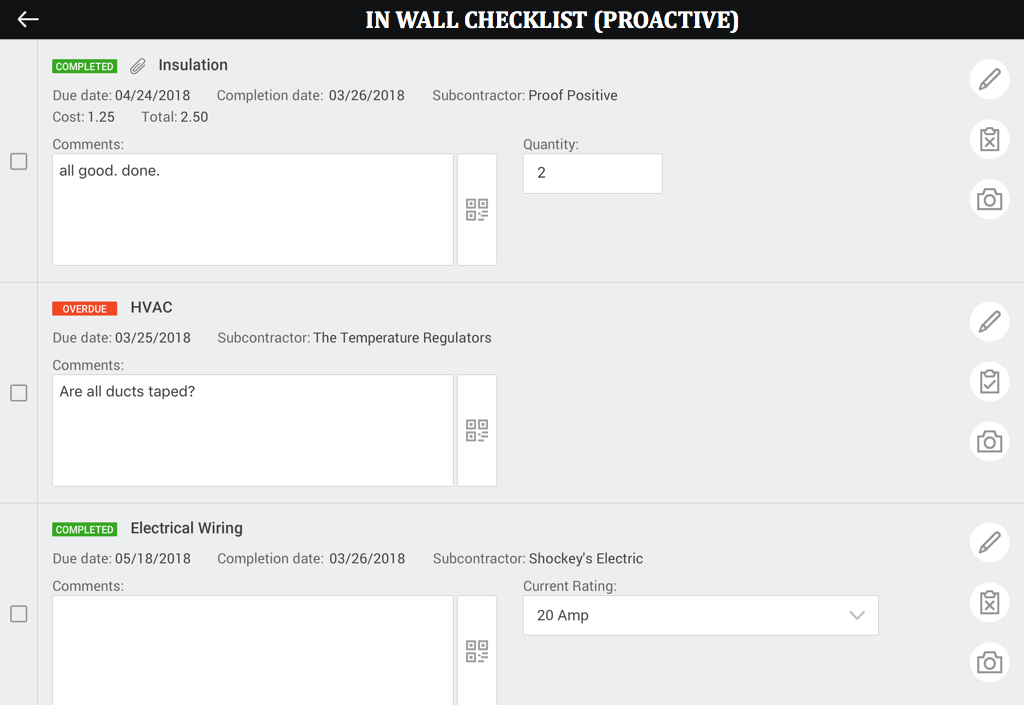Select the Insulation row checkbox
The width and height of the screenshot is (1024, 705).
tap(19, 161)
